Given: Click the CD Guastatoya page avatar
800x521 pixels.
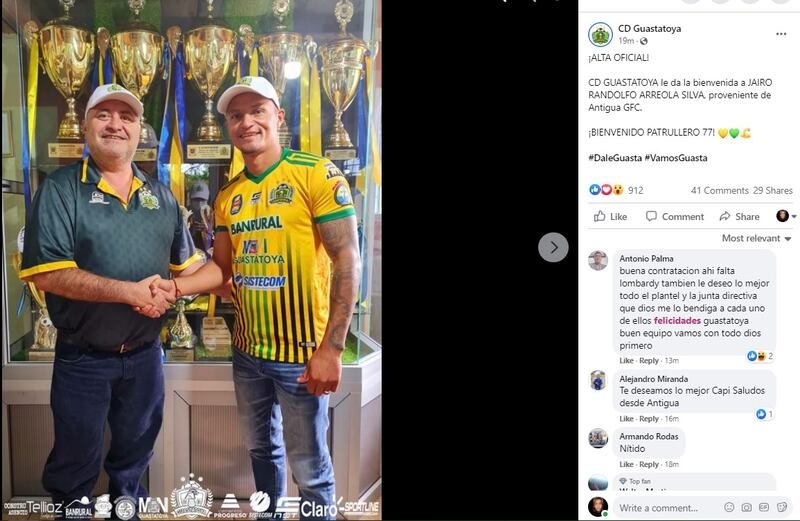Looking at the screenshot, I should pos(600,35).
